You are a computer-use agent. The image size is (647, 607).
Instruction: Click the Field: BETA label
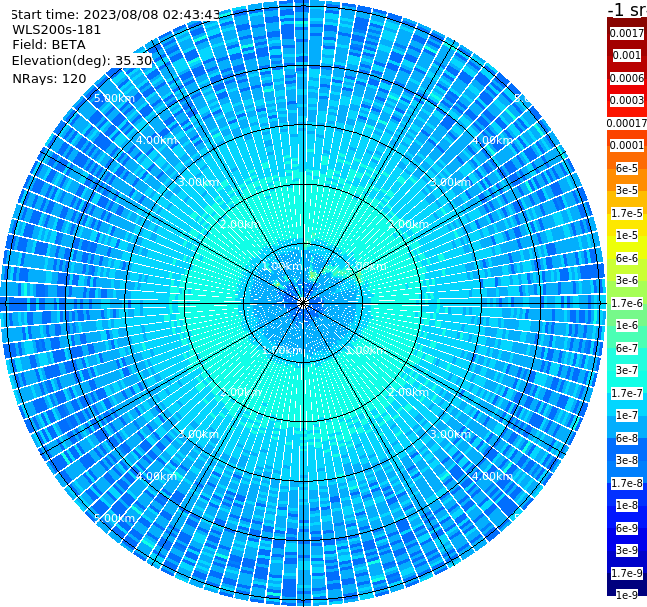(x=49, y=45)
